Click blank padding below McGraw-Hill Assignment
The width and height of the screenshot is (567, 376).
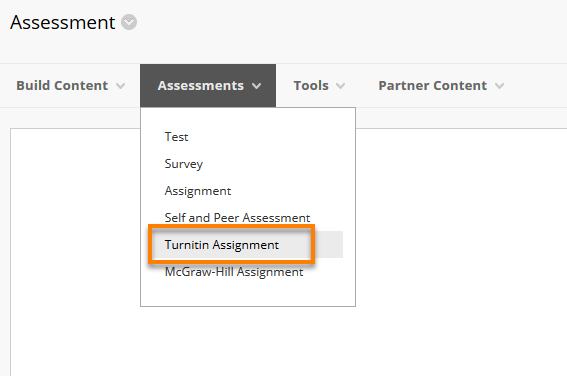248,293
